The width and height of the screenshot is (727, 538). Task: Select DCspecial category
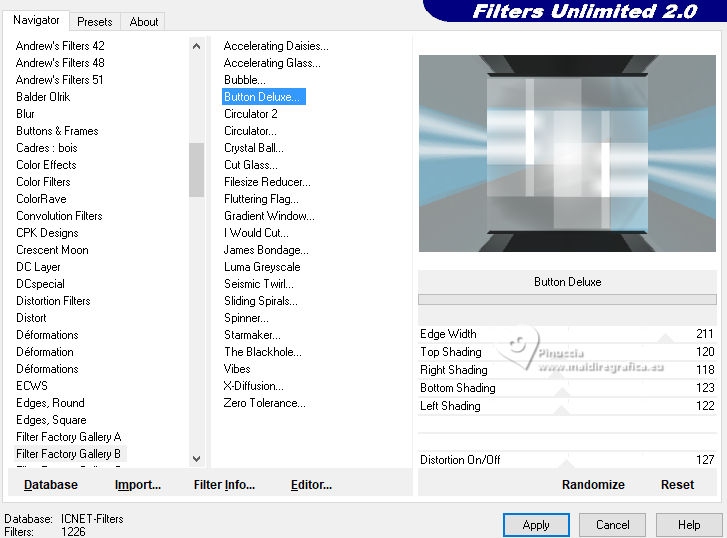tap(40, 284)
